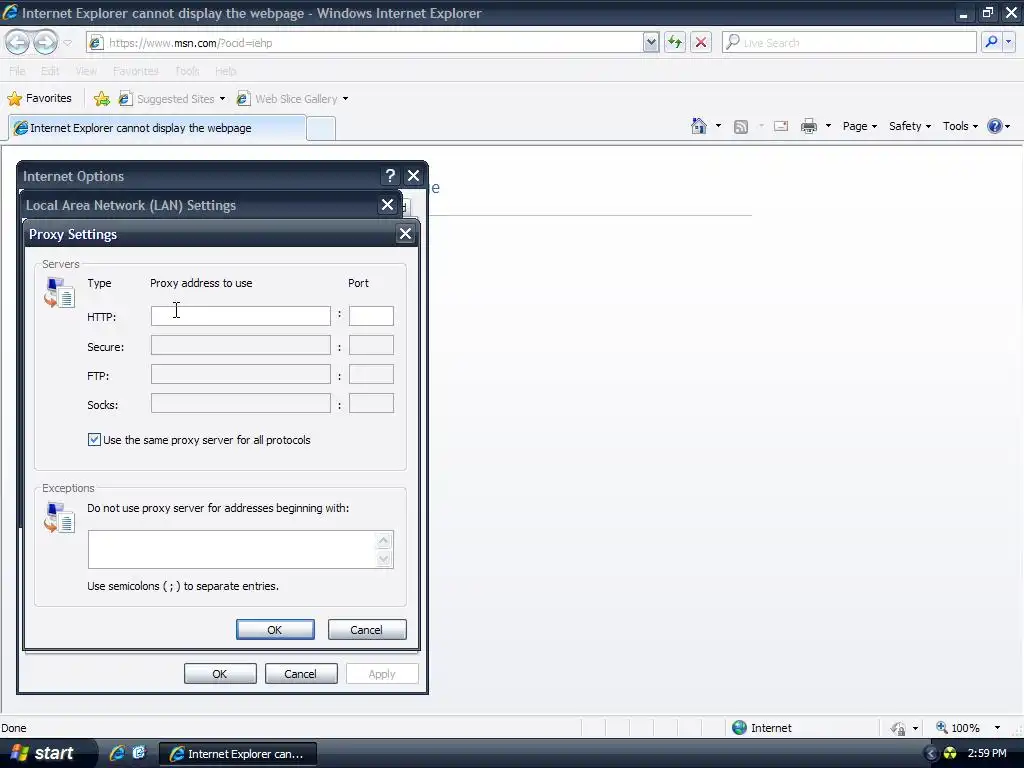The height and width of the screenshot is (768, 1024).
Task: Click the Live Search box
Action: 849,42
